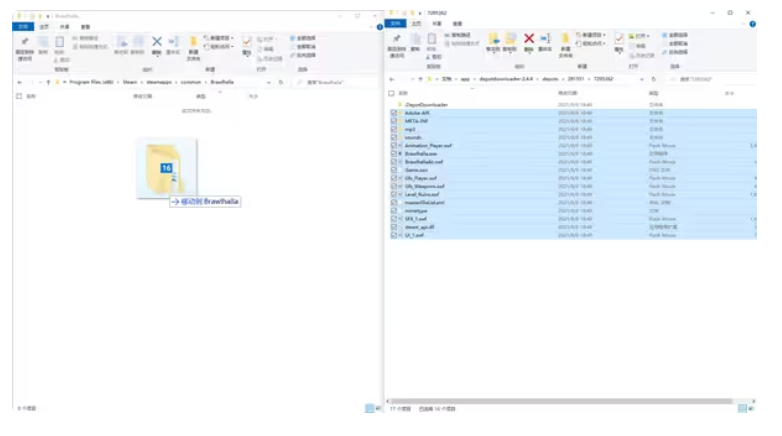Uncheck the checkbox beside Brawlhalla.exe
The image size is (782, 436).
(x=394, y=153)
